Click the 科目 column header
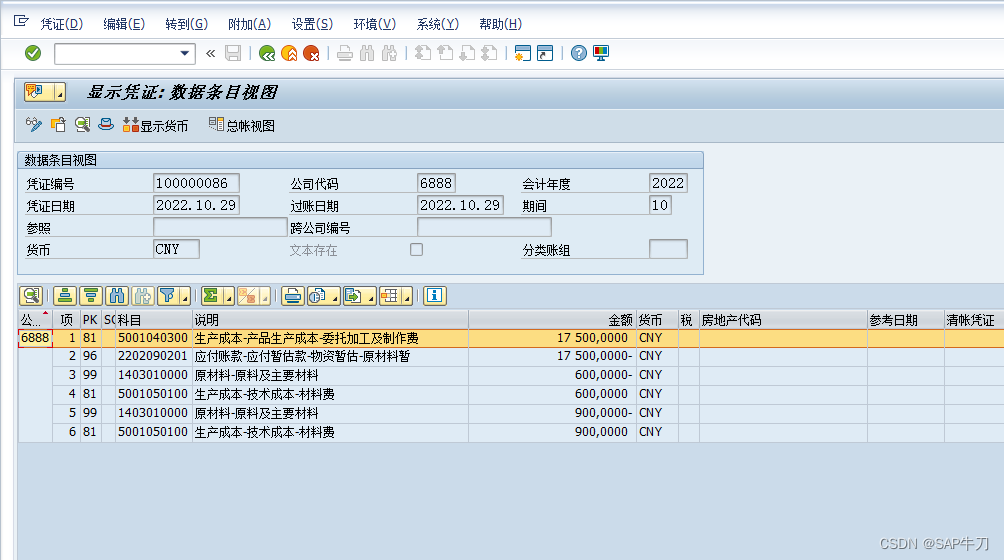Viewport: 1004px width, 560px height. [154, 320]
